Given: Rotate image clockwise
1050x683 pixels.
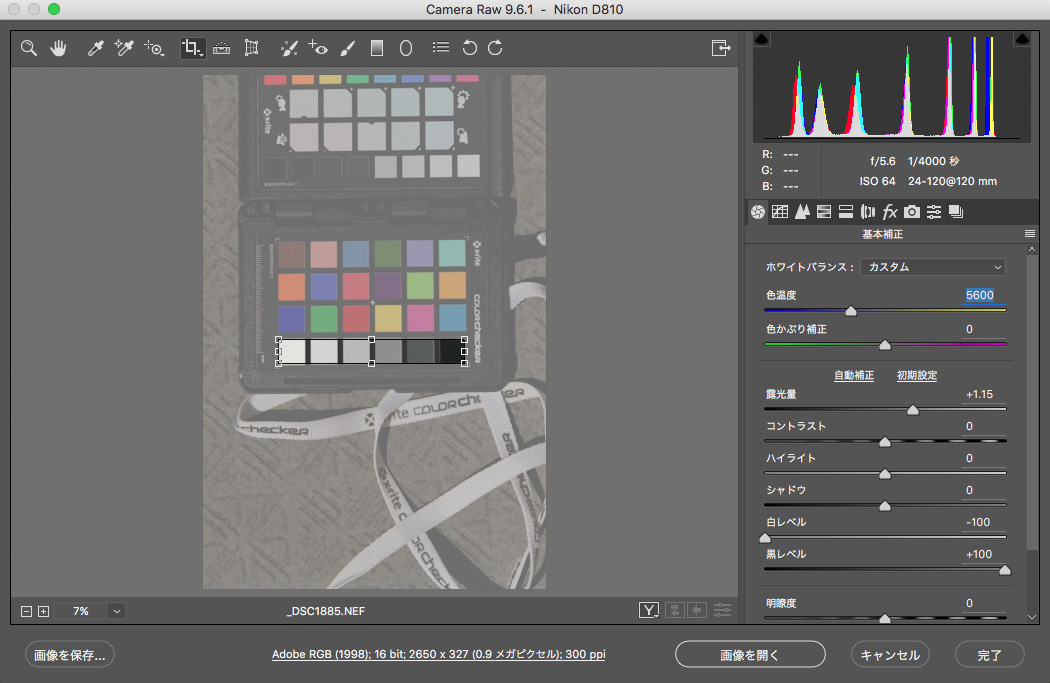Looking at the screenshot, I should pos(495,48).
